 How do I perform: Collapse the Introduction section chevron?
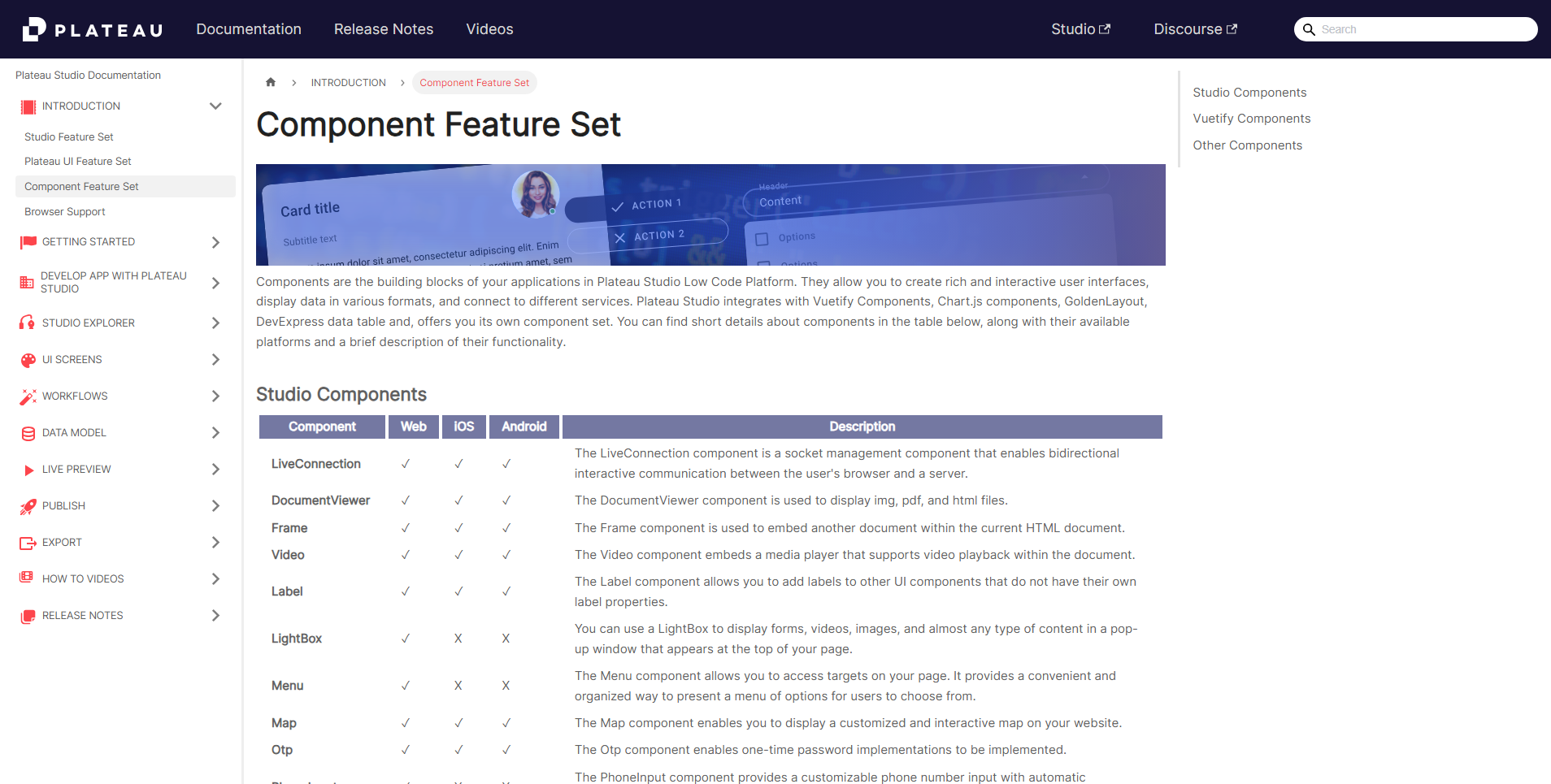(x=215, y=106)
